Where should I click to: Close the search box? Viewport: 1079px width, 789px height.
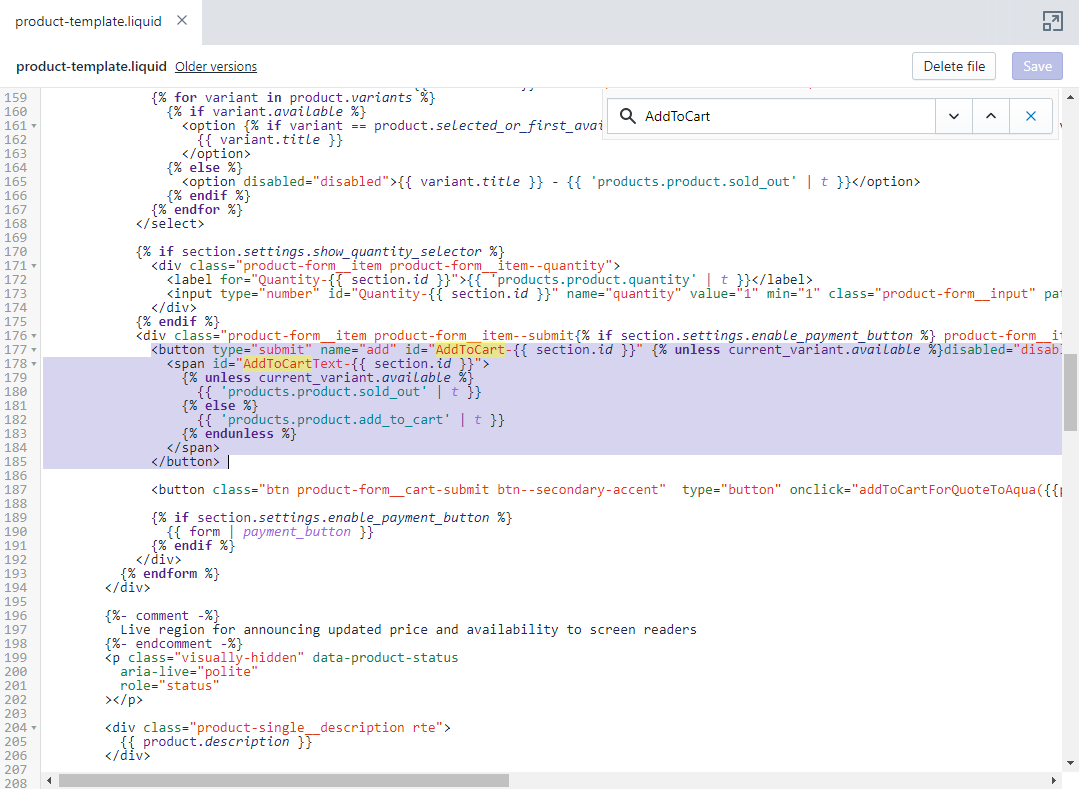pyautogui.click(x=1031, y=116)
